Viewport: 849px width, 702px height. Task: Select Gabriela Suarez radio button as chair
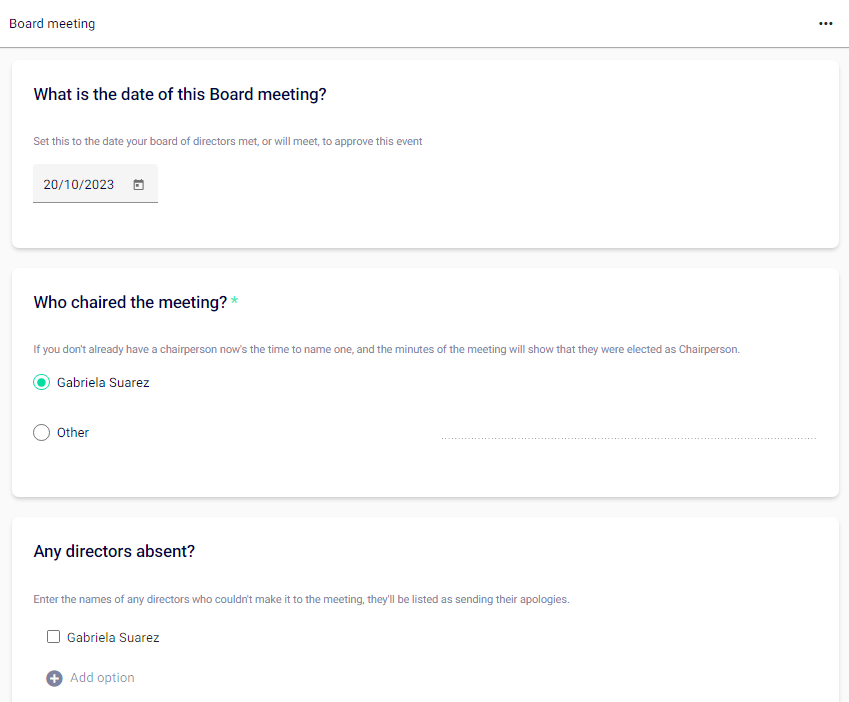[x=41, y=382]
